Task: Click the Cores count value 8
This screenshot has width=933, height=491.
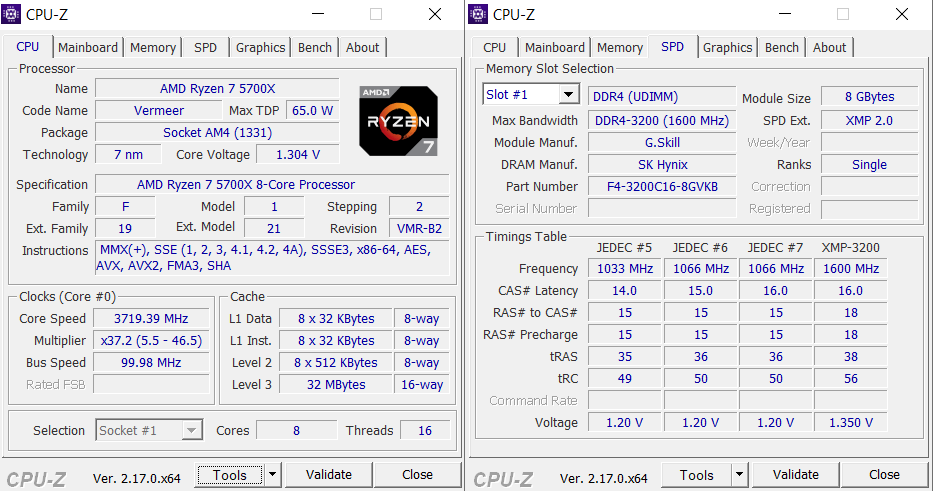Action: tap(296, 430)
